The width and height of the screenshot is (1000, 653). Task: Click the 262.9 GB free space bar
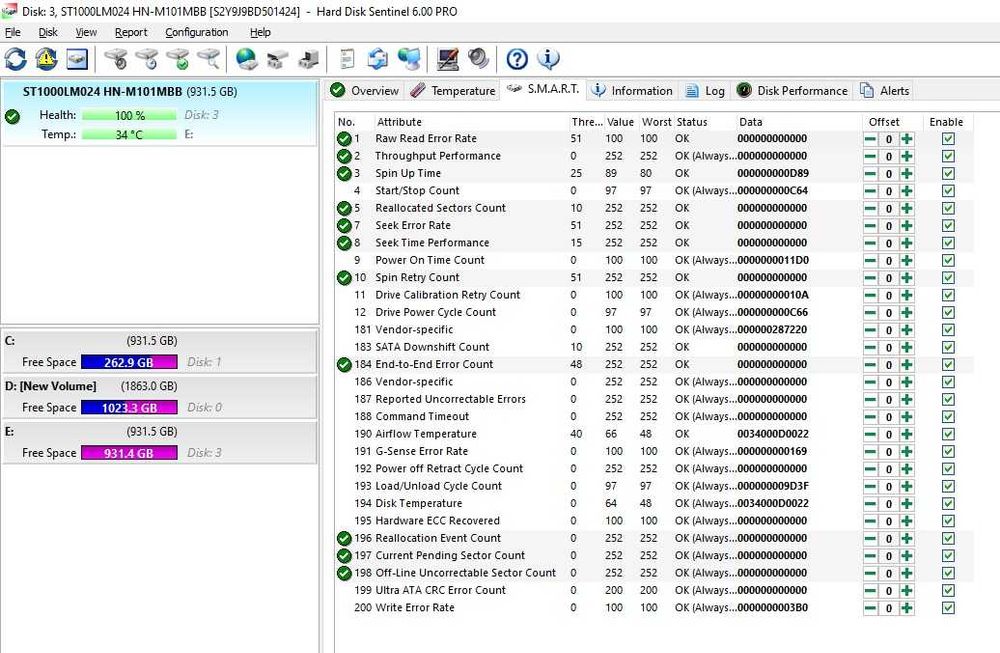[129, 362]
